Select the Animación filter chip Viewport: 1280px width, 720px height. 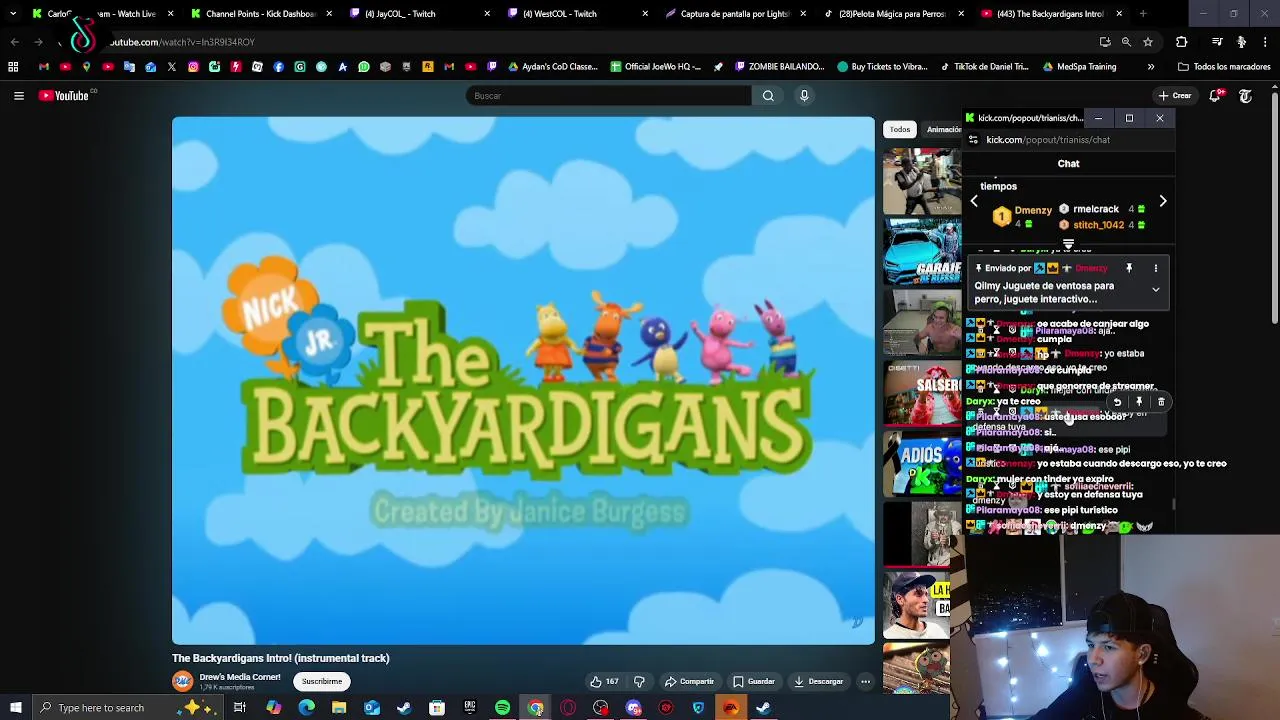pos(941,130)
